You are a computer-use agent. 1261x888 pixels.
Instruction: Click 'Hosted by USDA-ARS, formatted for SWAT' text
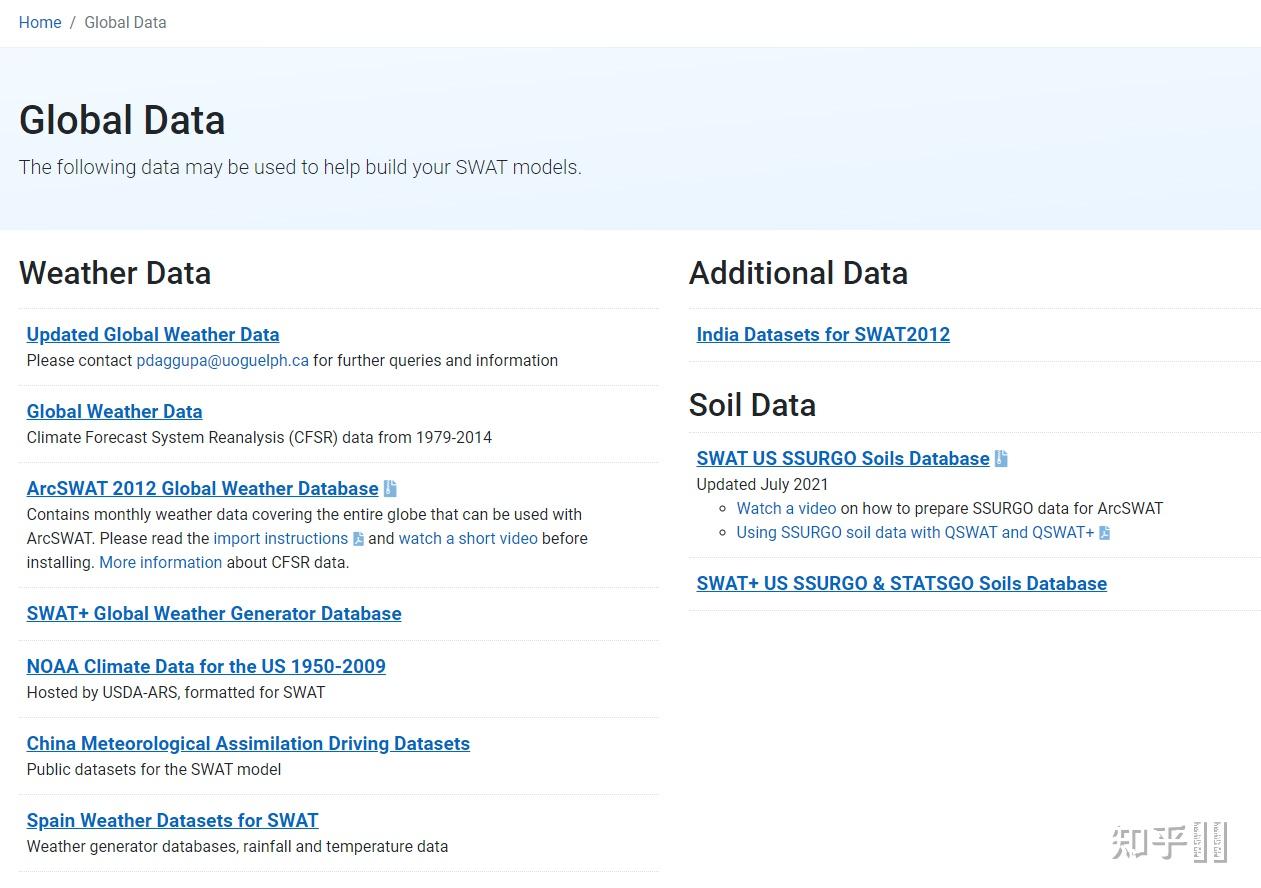176,692
